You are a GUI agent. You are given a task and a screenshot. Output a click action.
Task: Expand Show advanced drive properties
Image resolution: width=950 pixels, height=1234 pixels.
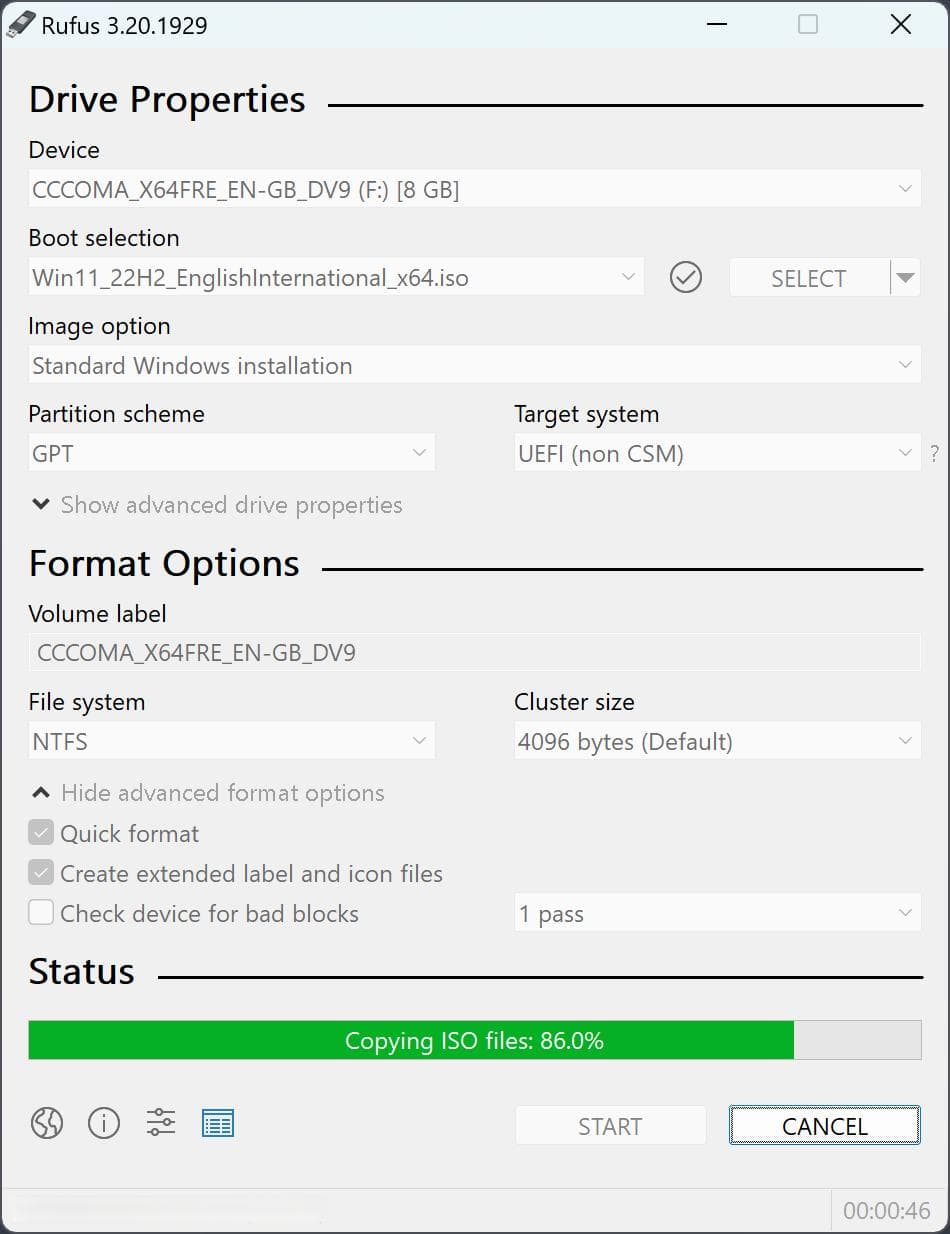click(x=217, y=505)
